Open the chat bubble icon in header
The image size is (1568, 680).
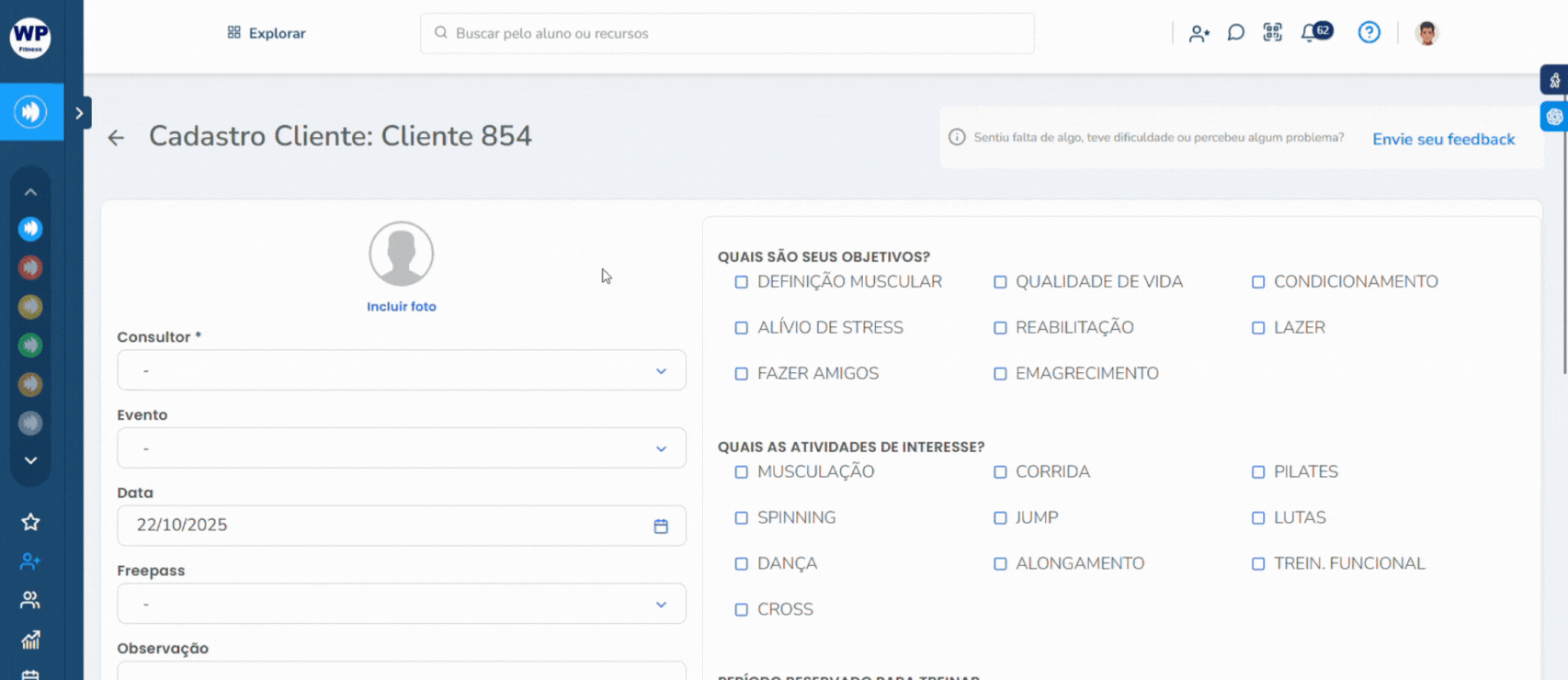pos(1236,33)
